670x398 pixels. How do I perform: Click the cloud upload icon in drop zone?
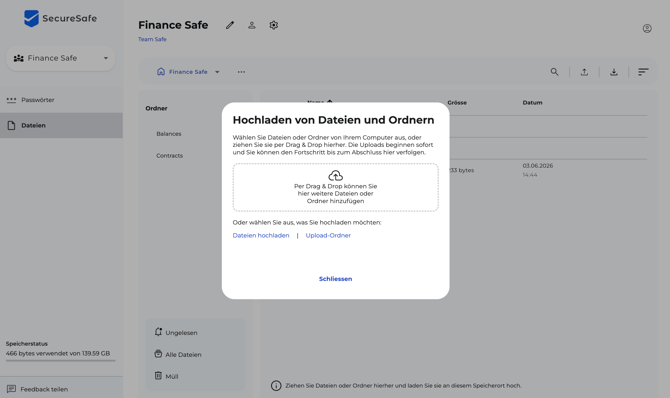click(x=335, y=176)
